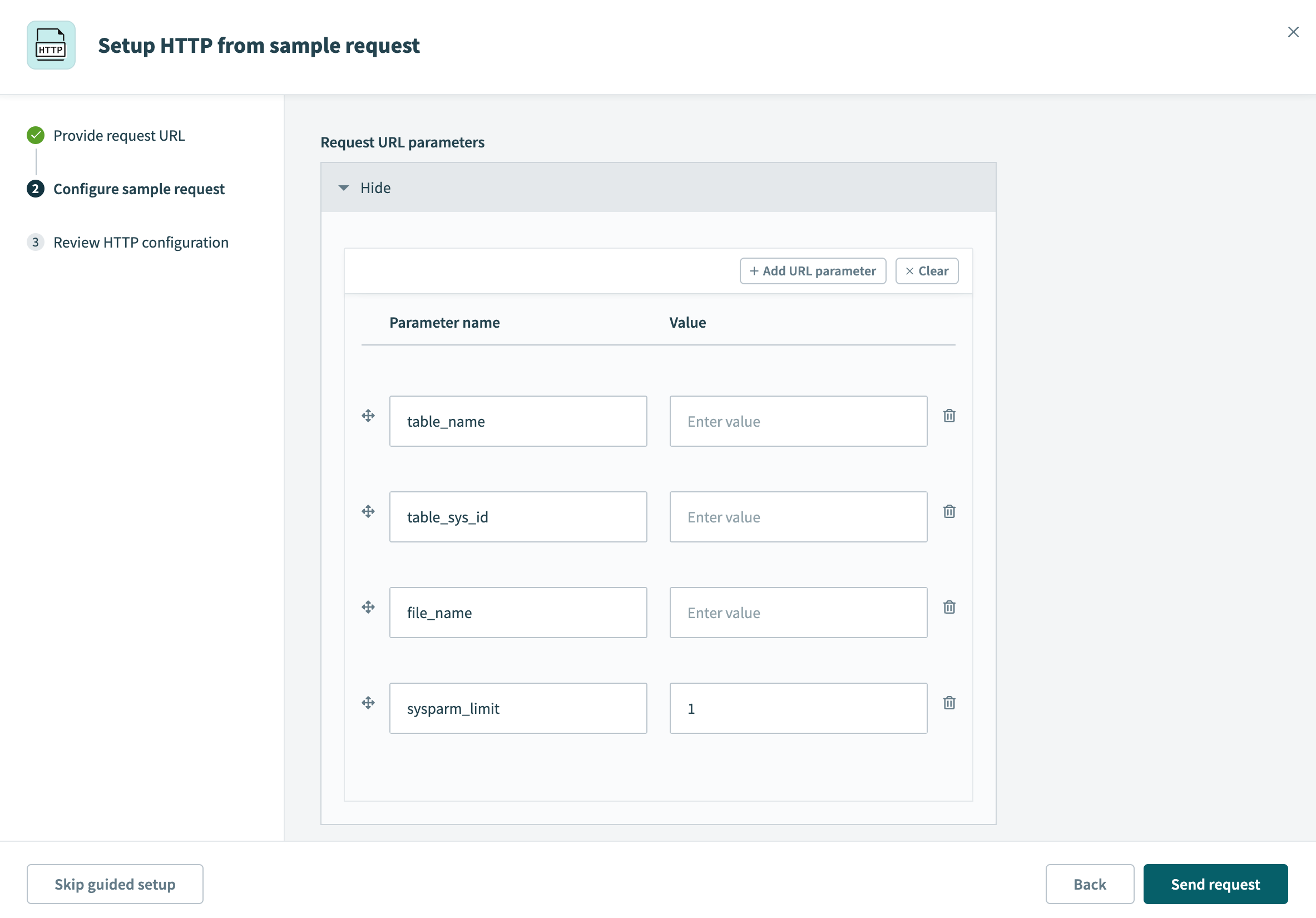Delete the table_name parameter using its trash icon

tap(950, 416)
